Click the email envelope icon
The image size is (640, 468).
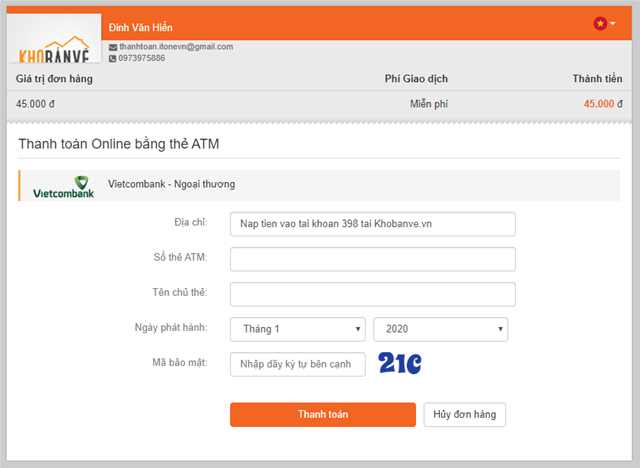pos(113,47)
